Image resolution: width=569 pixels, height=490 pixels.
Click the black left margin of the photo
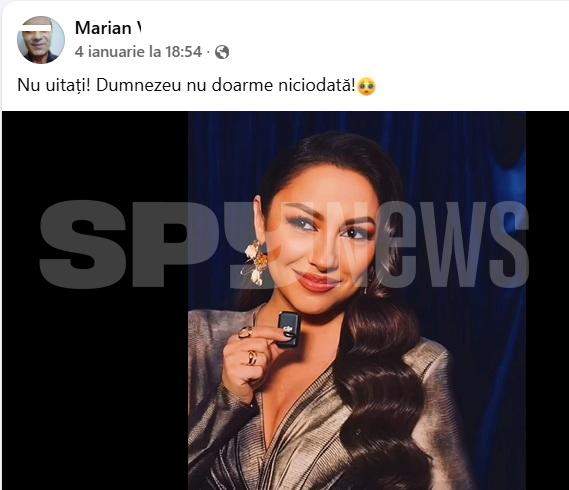coord(95,381)
